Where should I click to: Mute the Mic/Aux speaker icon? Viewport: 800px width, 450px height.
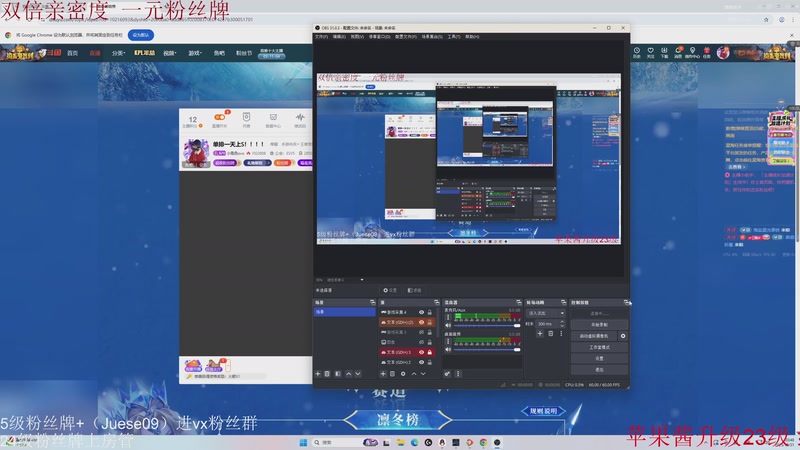click(448, 326)
